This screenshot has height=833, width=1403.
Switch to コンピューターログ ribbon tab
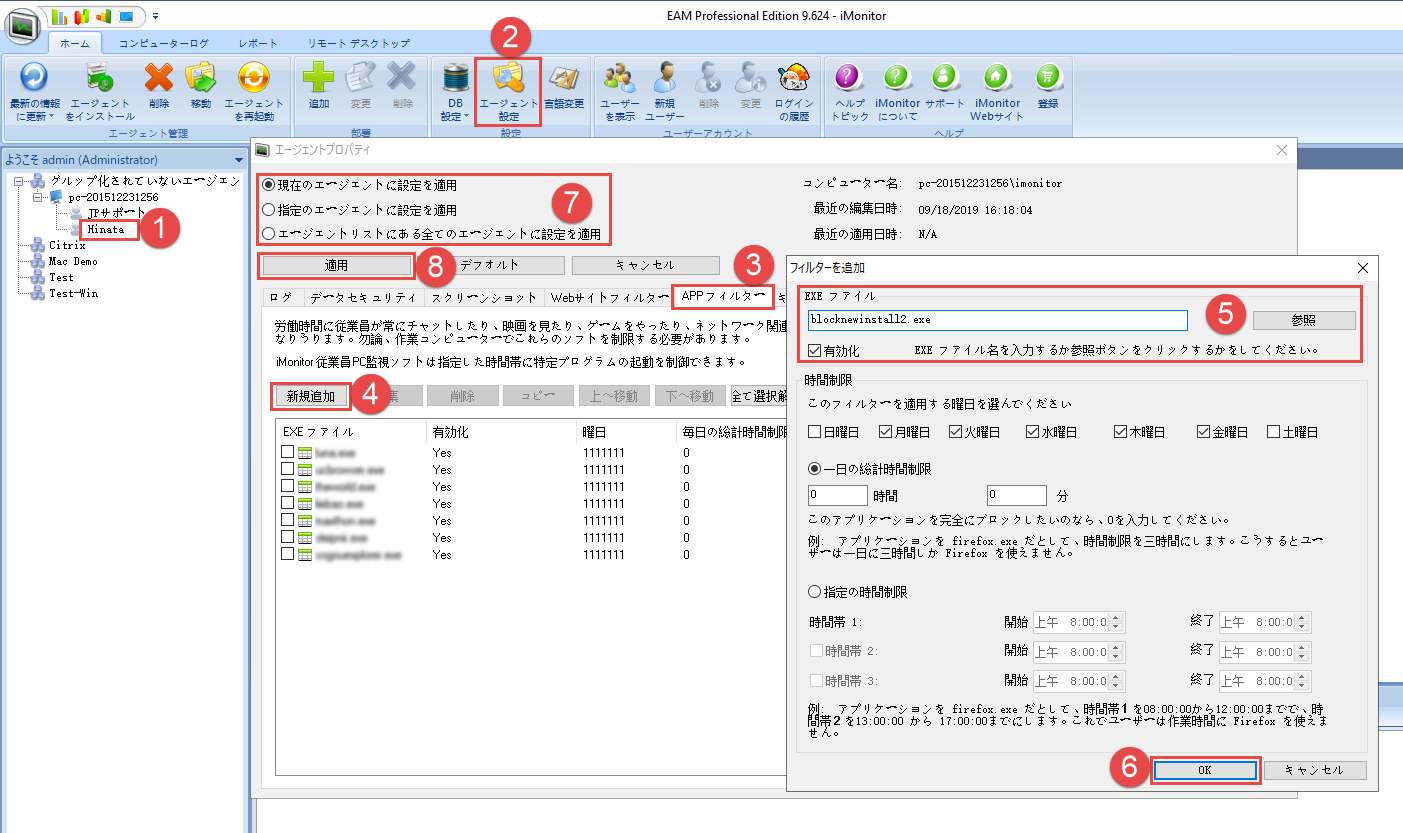point(164,43)
